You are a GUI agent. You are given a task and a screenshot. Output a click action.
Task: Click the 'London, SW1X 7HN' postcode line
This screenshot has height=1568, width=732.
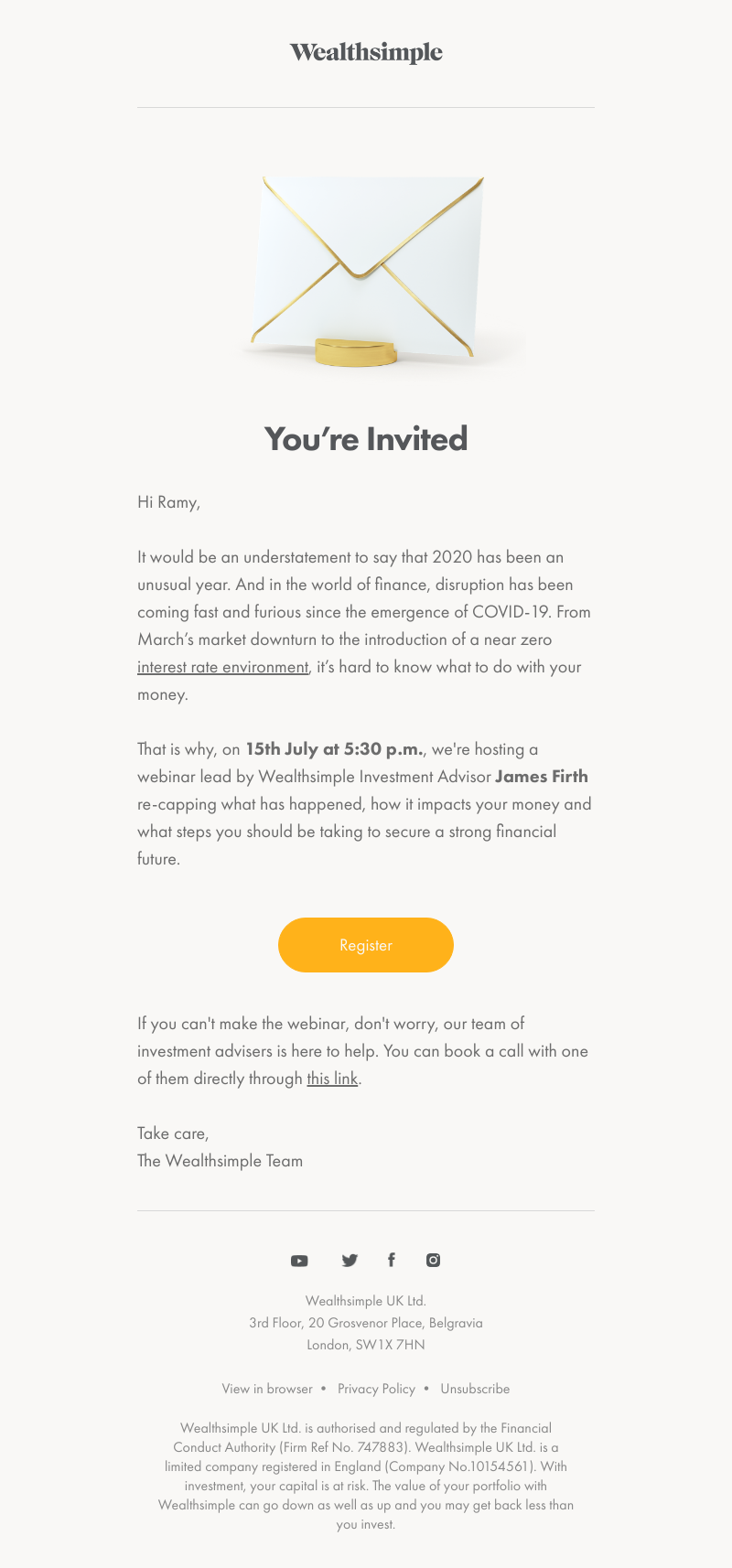click(366, 1345)
